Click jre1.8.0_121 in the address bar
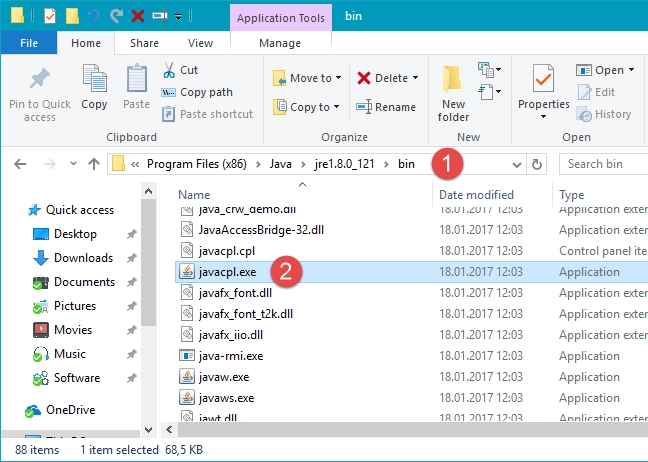This screenshot has height=462, width=648. [x=344, y=164]
